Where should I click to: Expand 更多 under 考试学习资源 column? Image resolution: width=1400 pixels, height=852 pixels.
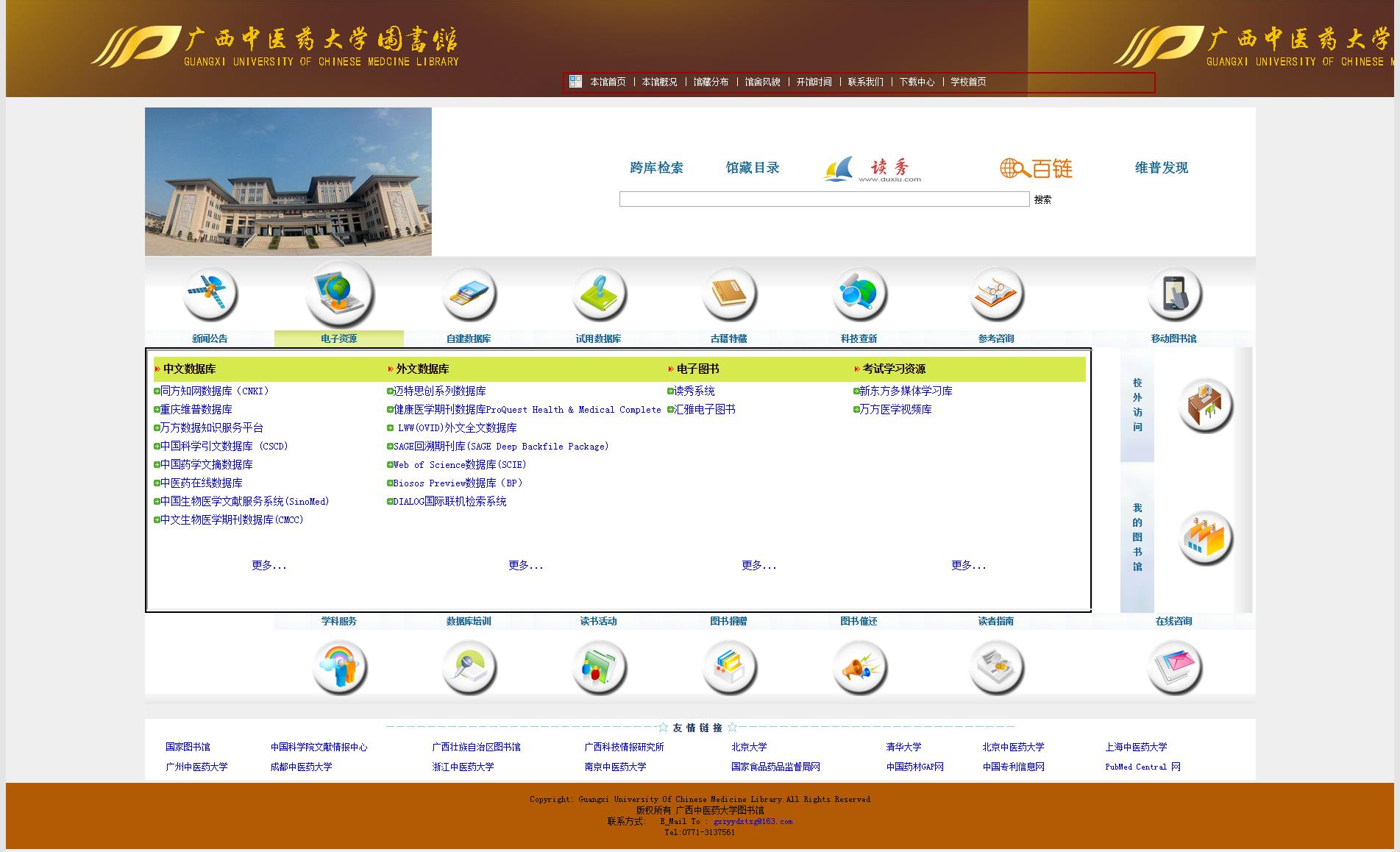coord(968,565)
